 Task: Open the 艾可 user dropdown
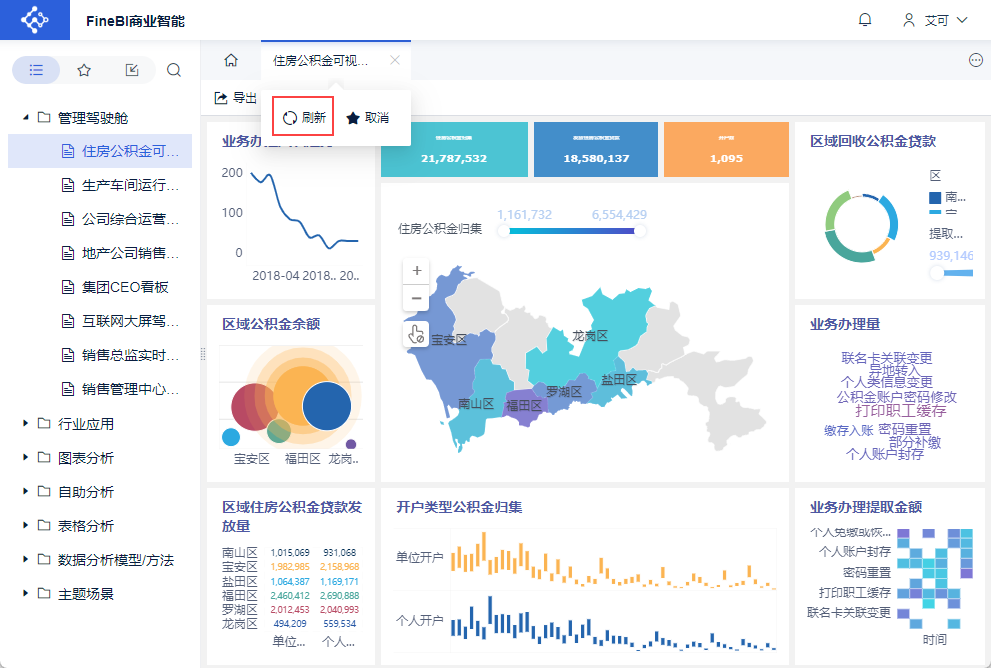pyautogui.click(x=935, y=20)
